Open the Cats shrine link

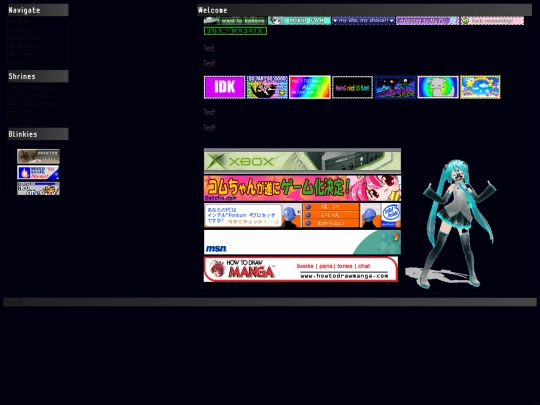coord(23,112)
